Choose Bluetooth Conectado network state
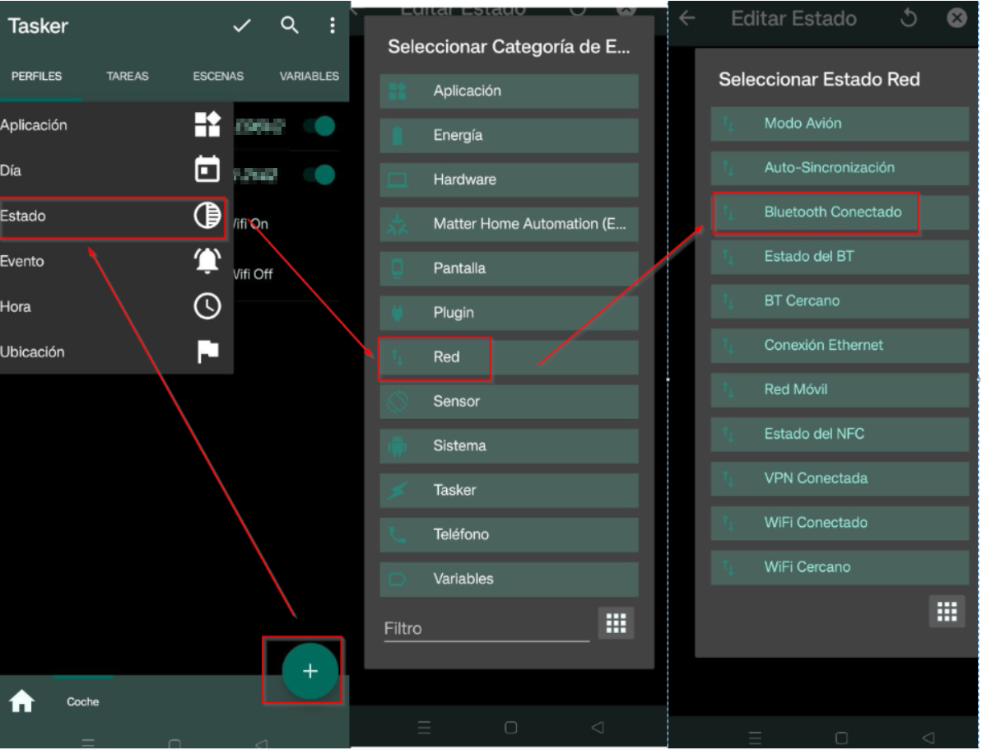The height and width of the screenshot is (750, 982). tap(839, 212)
